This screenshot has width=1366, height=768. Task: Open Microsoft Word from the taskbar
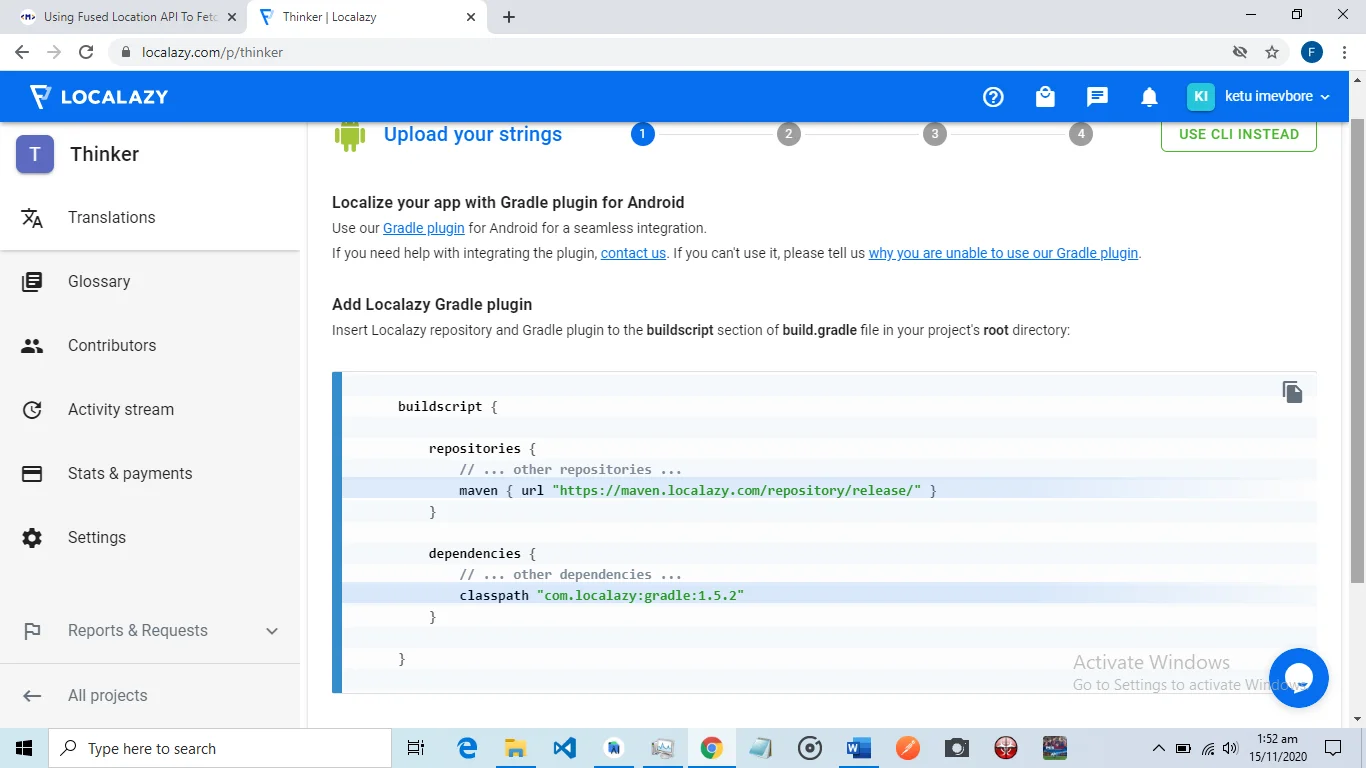(x=858, y=748)
